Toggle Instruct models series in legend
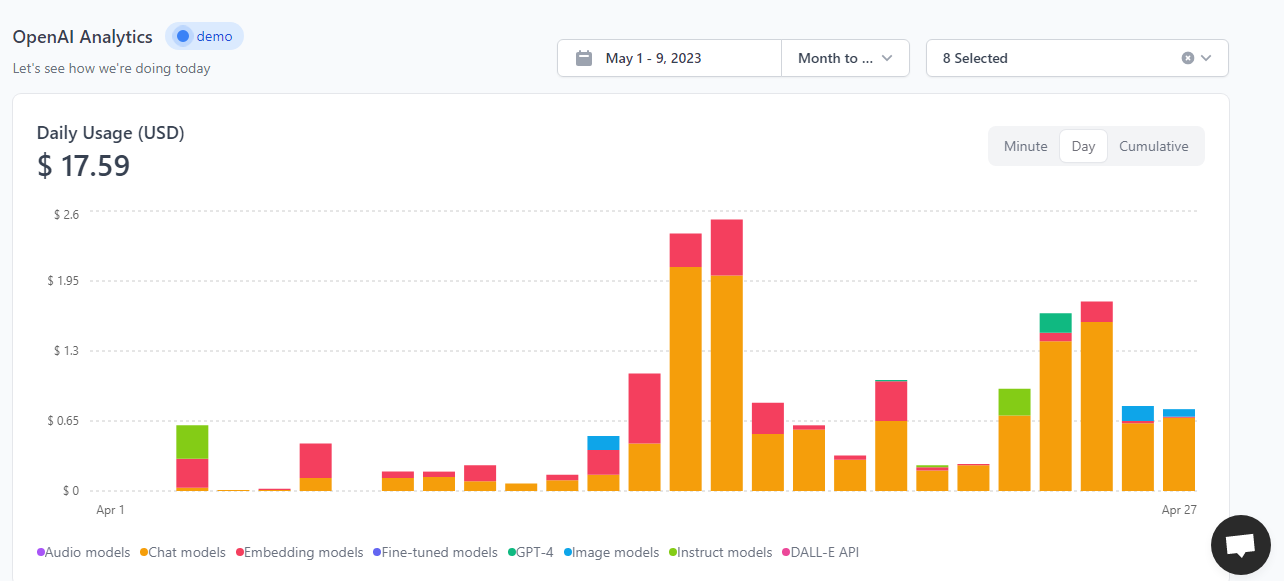1284x581 pixels. (x=725, y=552)
